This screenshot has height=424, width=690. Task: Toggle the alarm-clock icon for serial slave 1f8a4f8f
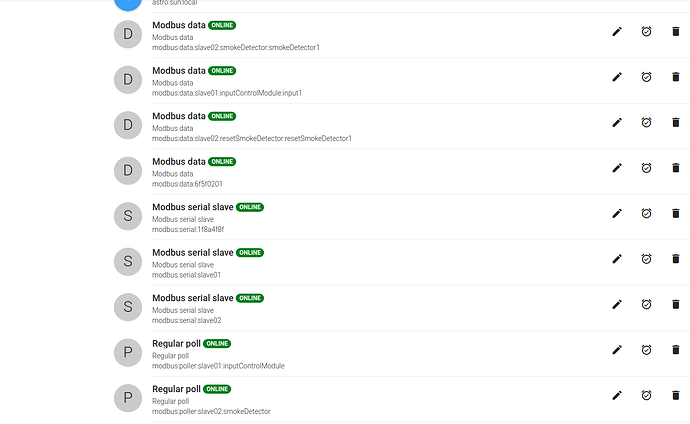click(x=646, y=213)
